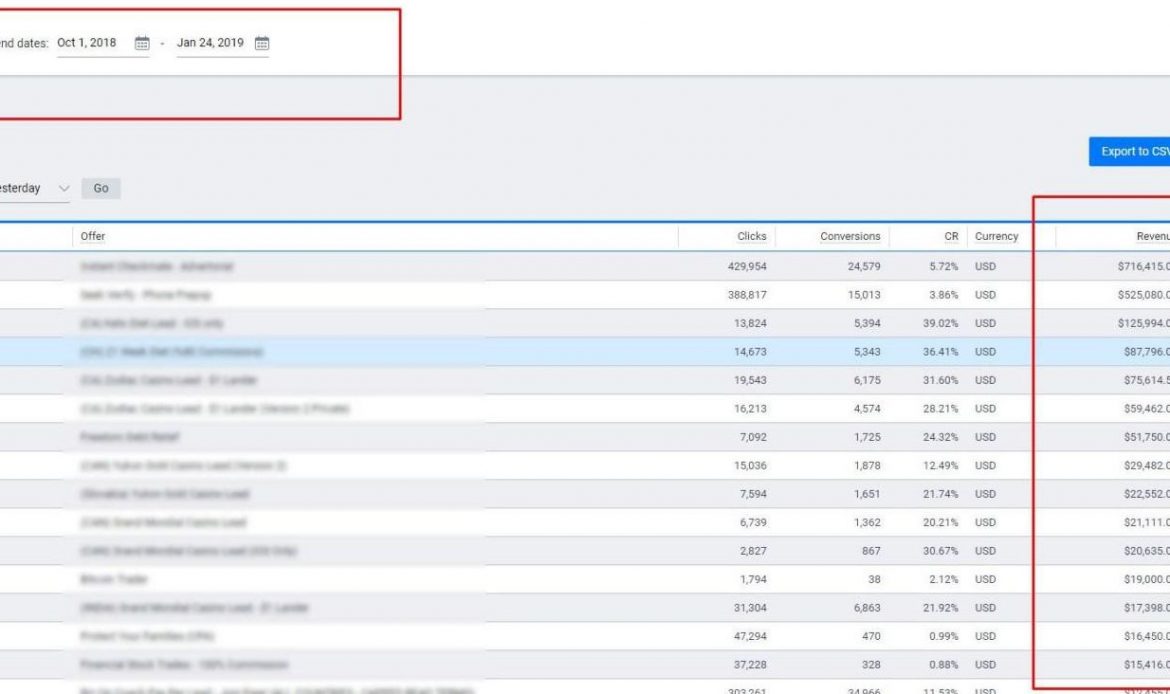
Task: Click the clicks cell 16,213
Action: click(750, 408)
